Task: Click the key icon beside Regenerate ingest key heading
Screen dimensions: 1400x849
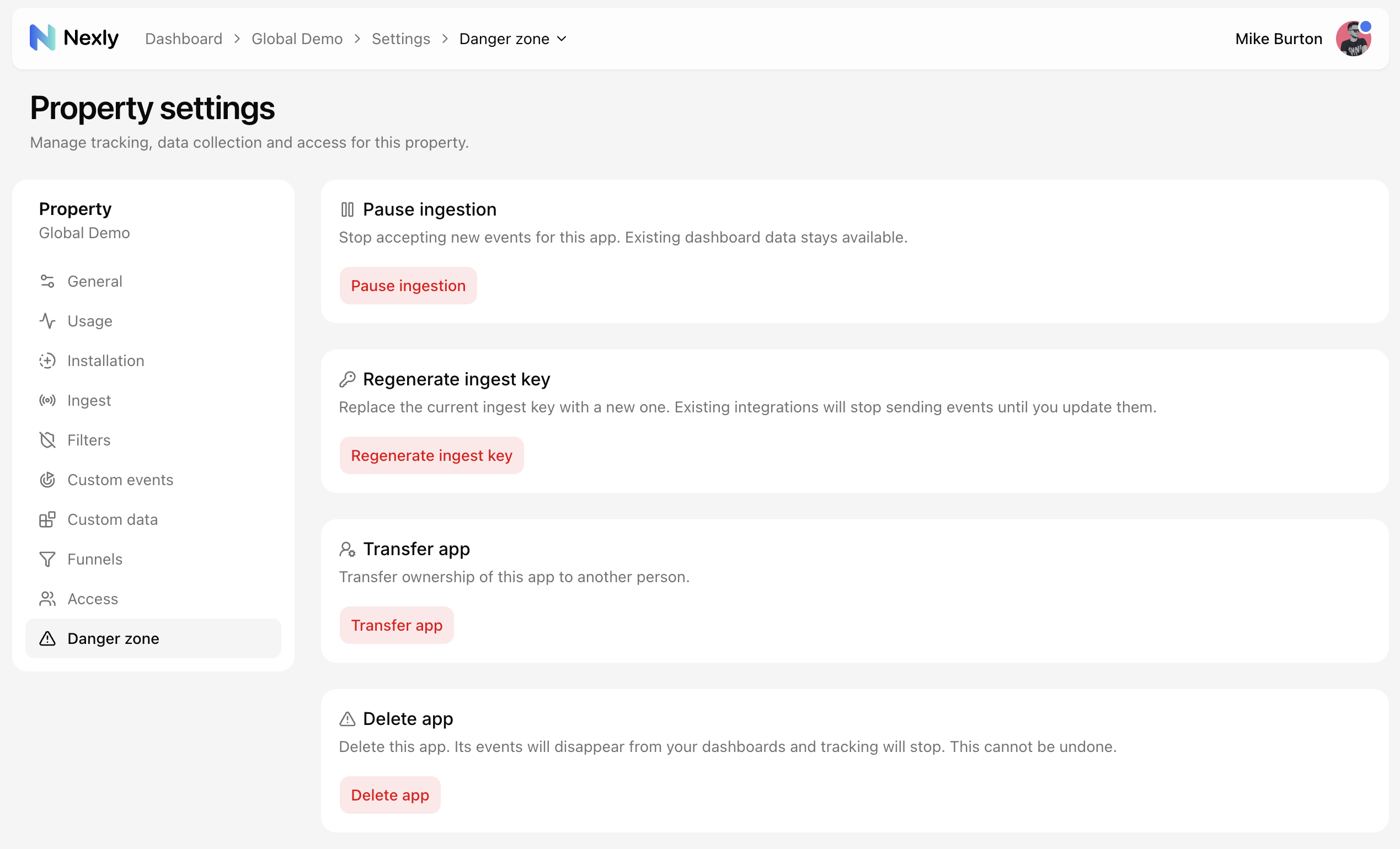Action: click(x=347, y=379)
